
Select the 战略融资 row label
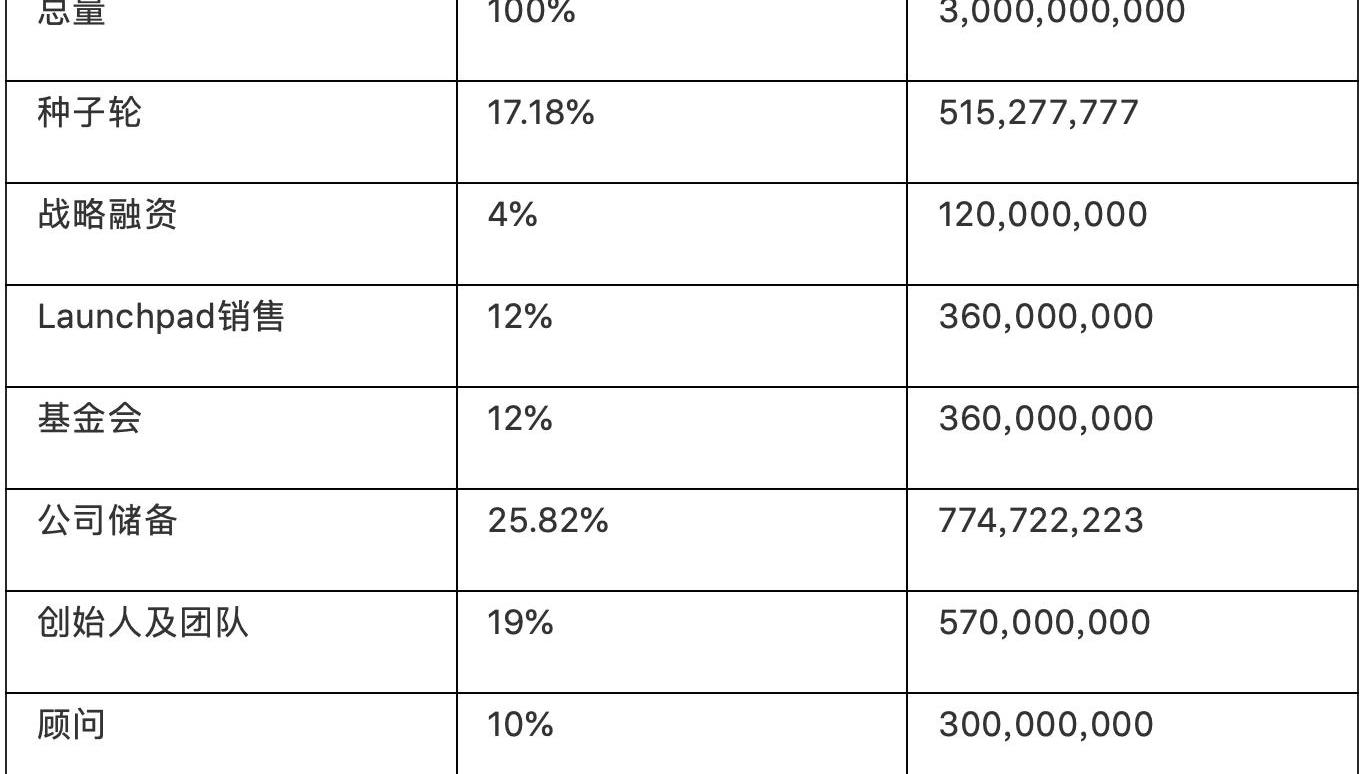[107, 215]
